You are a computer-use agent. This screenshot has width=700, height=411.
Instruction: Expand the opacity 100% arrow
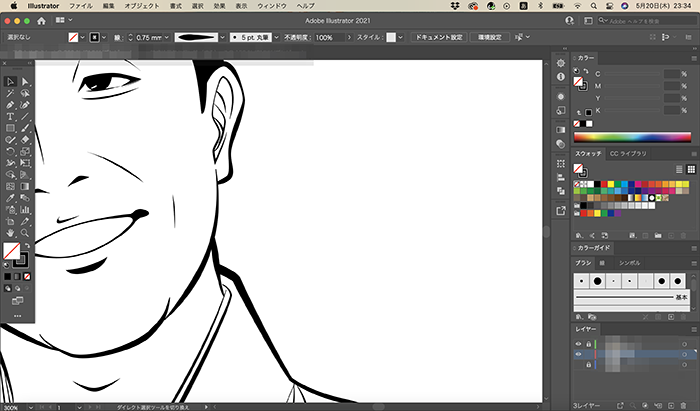[349, 37]
